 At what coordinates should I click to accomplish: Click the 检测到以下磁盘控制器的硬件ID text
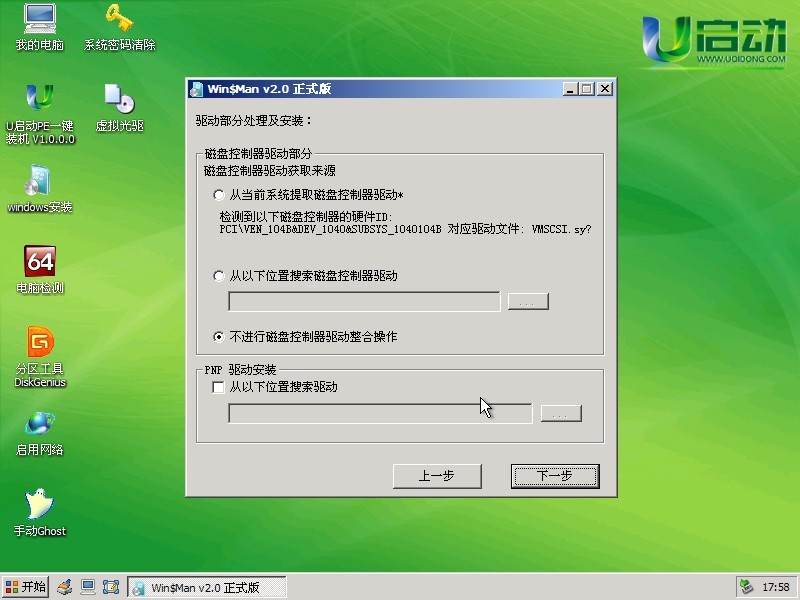[306, 217]
